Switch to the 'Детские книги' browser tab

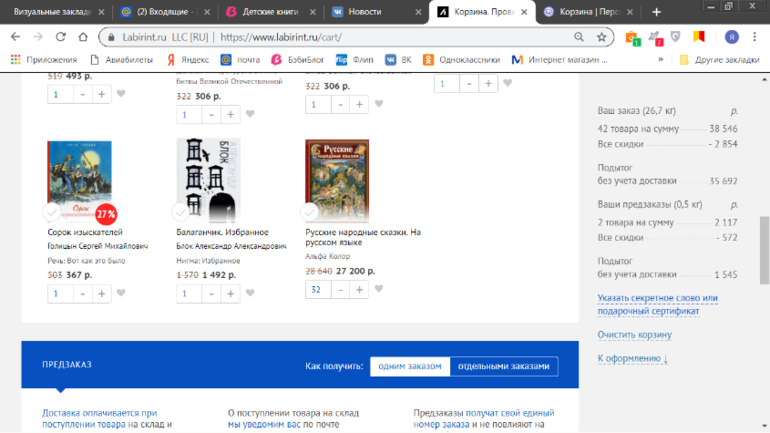(270, 12)
